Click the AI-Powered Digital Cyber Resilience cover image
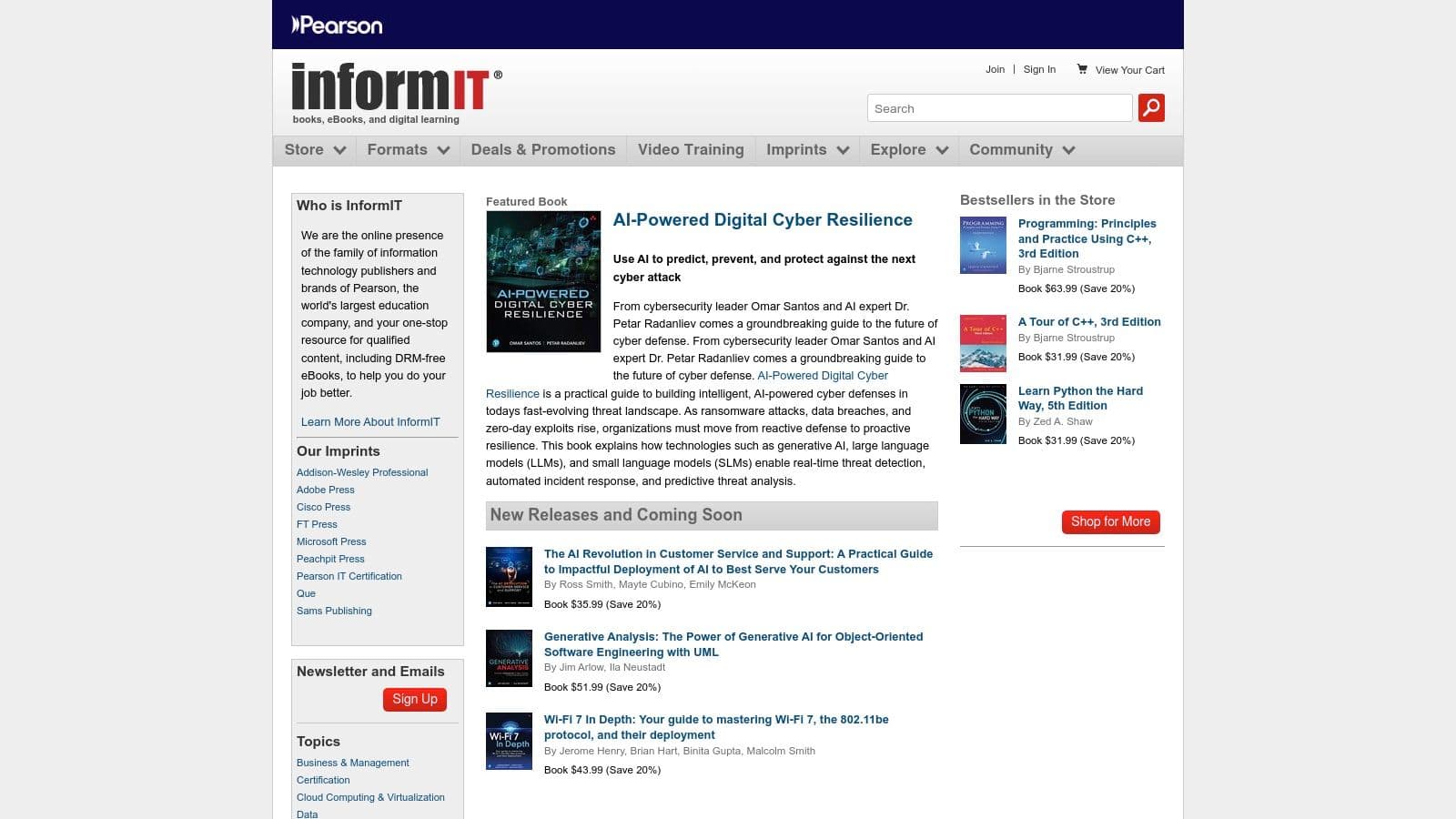 click(x=543, y=280)
